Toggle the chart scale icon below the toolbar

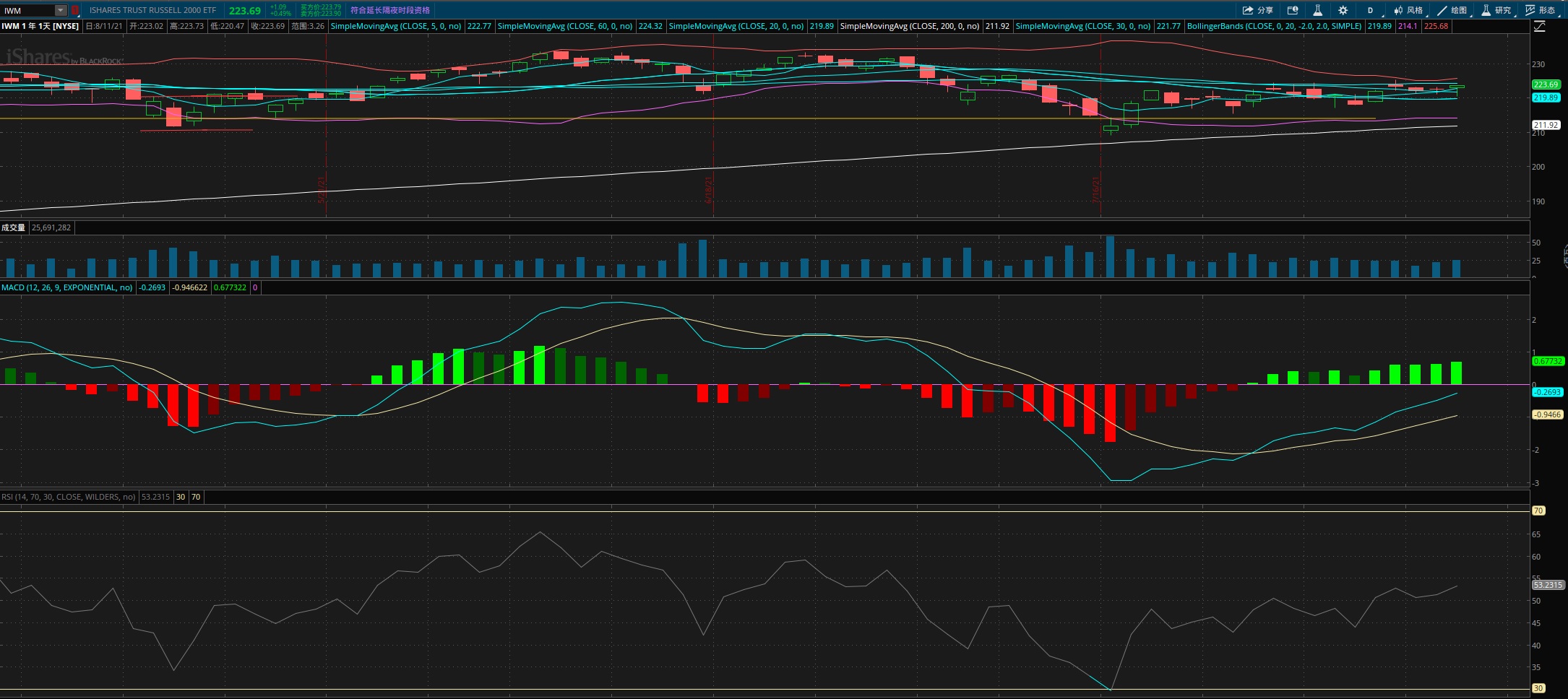(x=1540, y=26)
